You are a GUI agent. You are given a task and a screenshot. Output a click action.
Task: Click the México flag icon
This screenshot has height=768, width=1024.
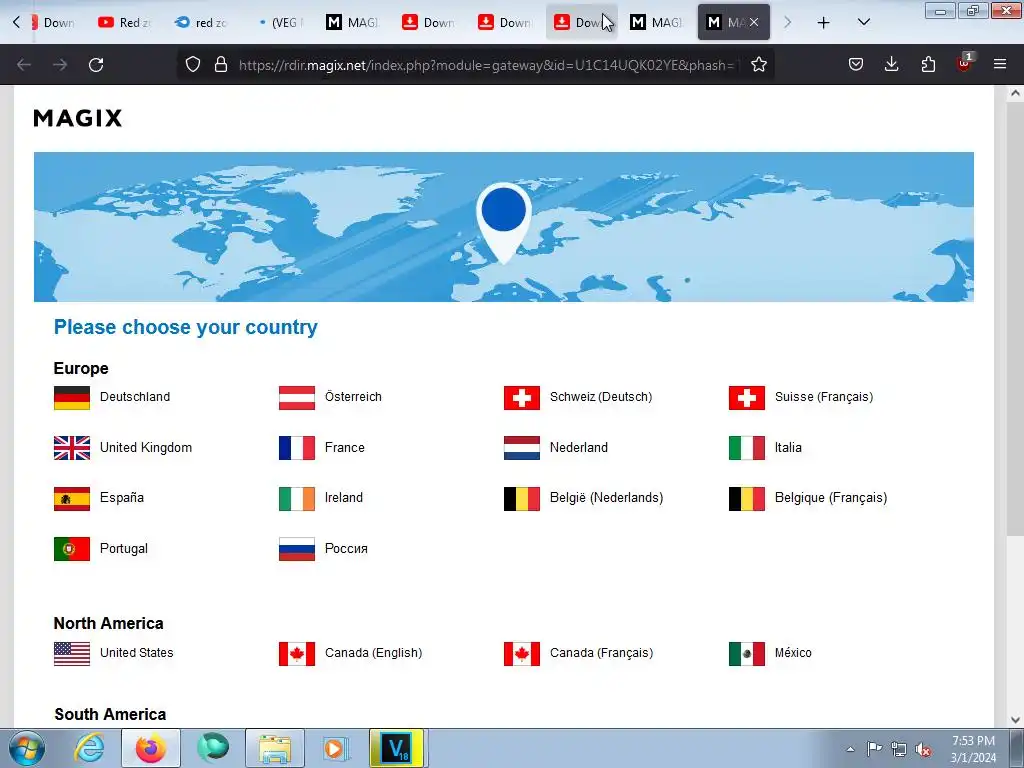(x=746, y=654)
